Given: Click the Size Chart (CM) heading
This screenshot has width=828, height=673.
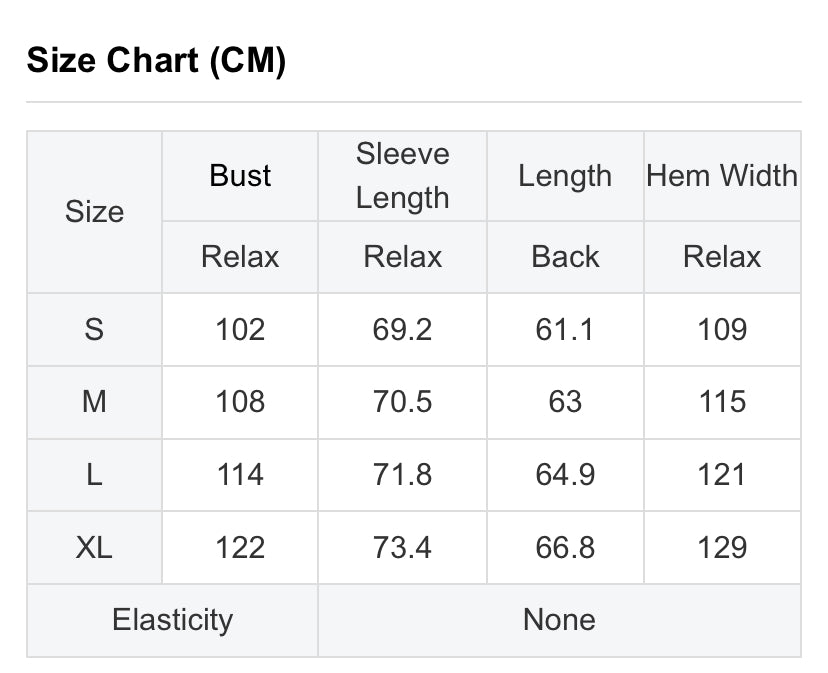Looking at the screenshot, I should (x=156, y=60).
